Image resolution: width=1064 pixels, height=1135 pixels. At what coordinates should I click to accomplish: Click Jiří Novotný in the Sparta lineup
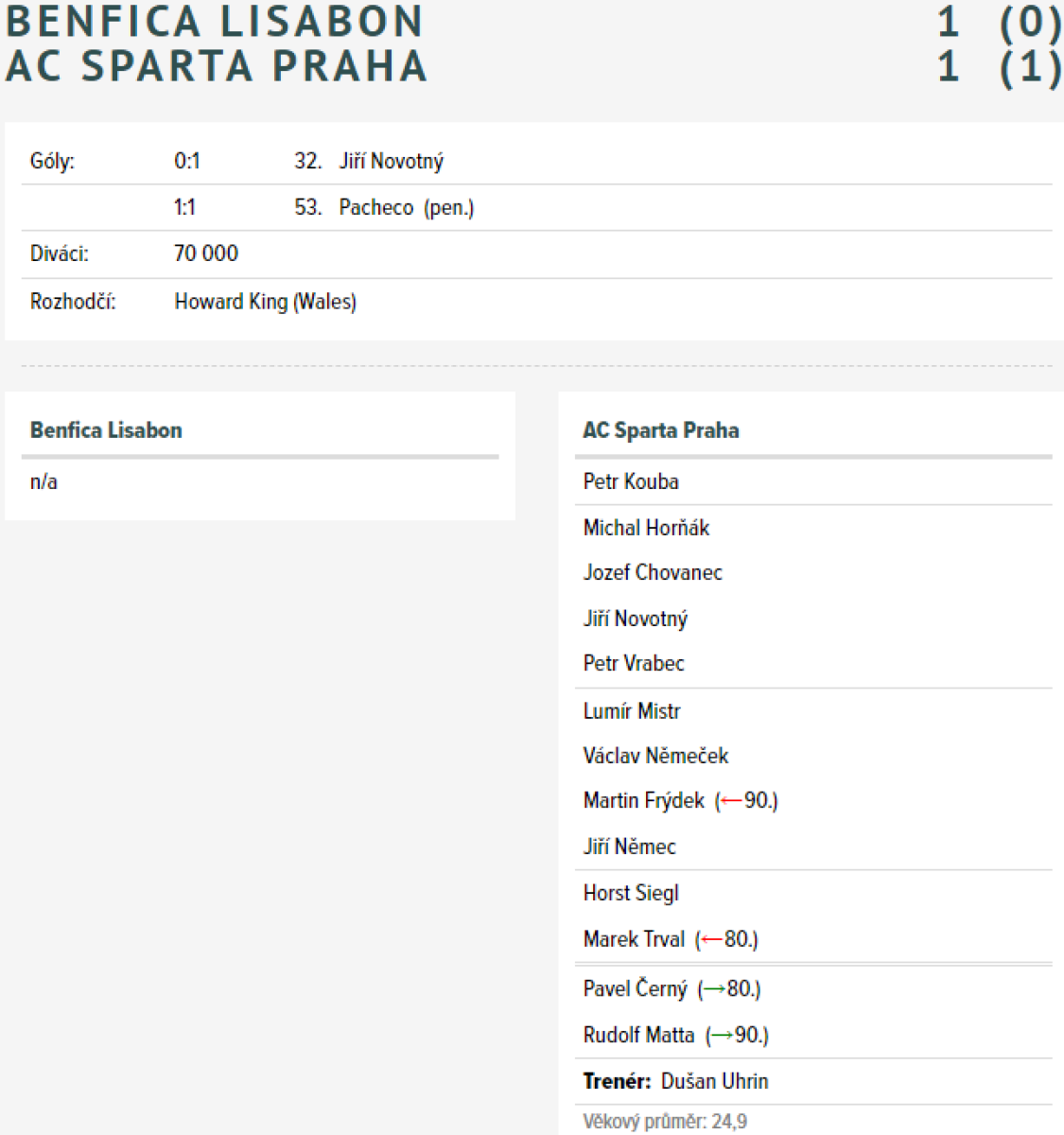coord(635,620)
